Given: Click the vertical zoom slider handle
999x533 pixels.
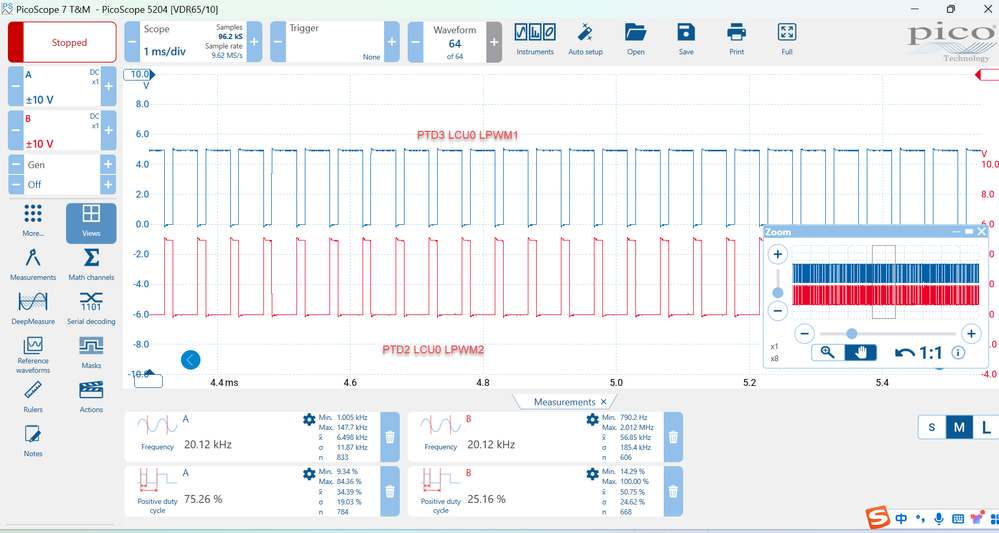Looking at the screenshot, I should (777, 292).
